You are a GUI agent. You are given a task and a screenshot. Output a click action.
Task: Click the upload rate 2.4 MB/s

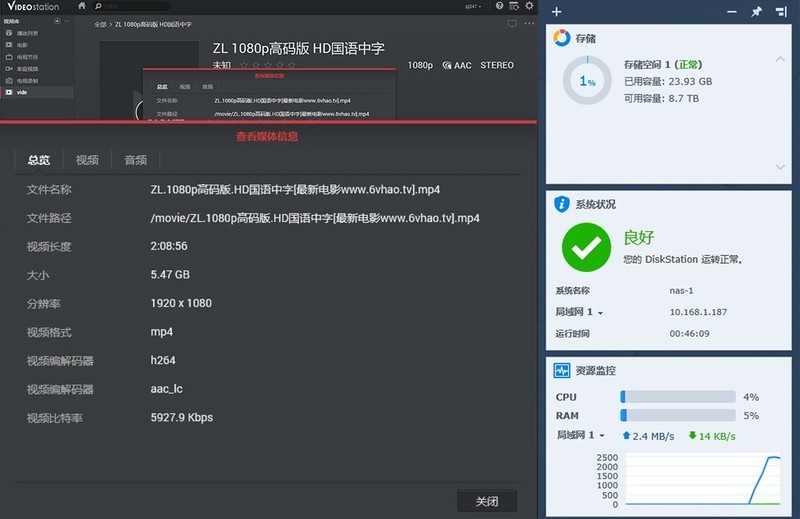(648, 436)
